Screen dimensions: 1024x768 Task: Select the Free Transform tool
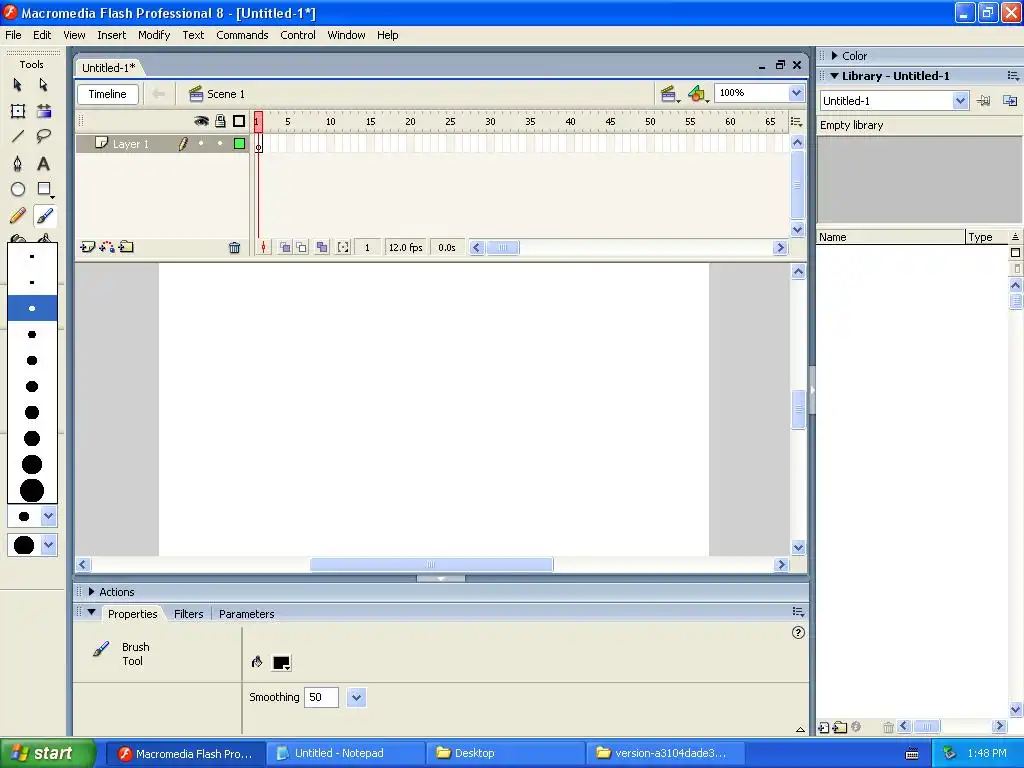[18, 111]
